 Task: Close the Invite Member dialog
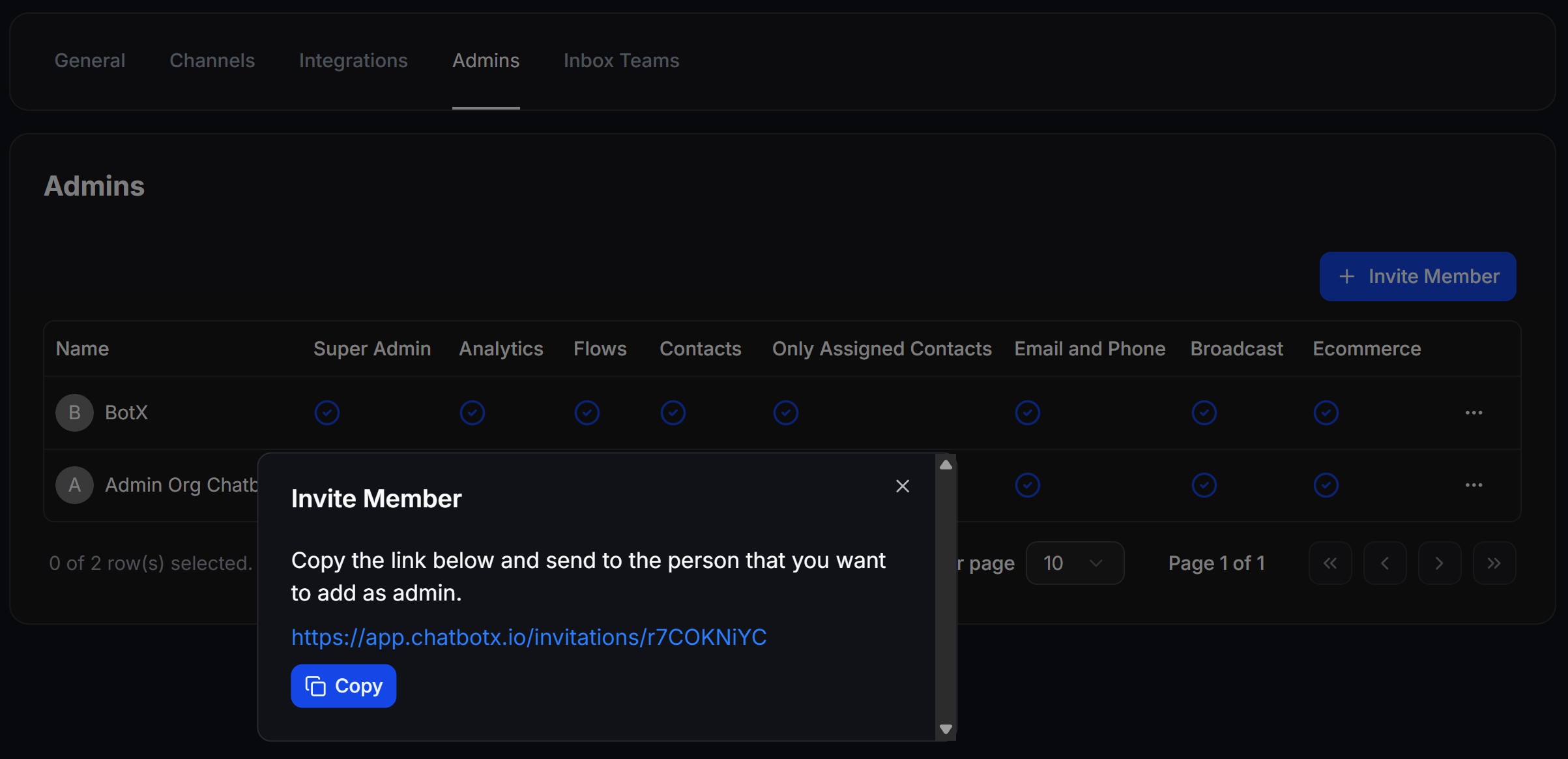tap(903, 486)
